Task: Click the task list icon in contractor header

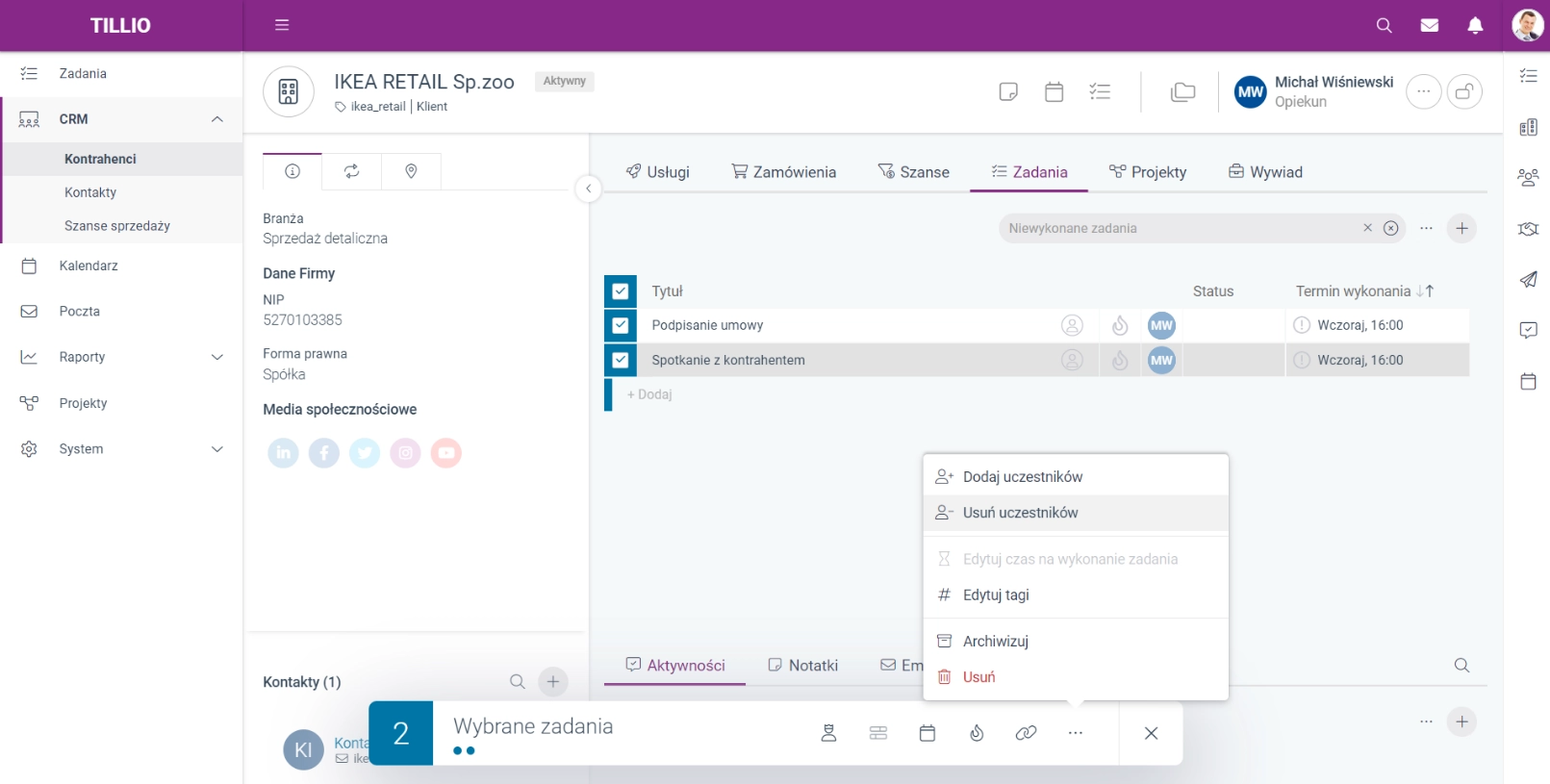Action: coord(1100,91)
